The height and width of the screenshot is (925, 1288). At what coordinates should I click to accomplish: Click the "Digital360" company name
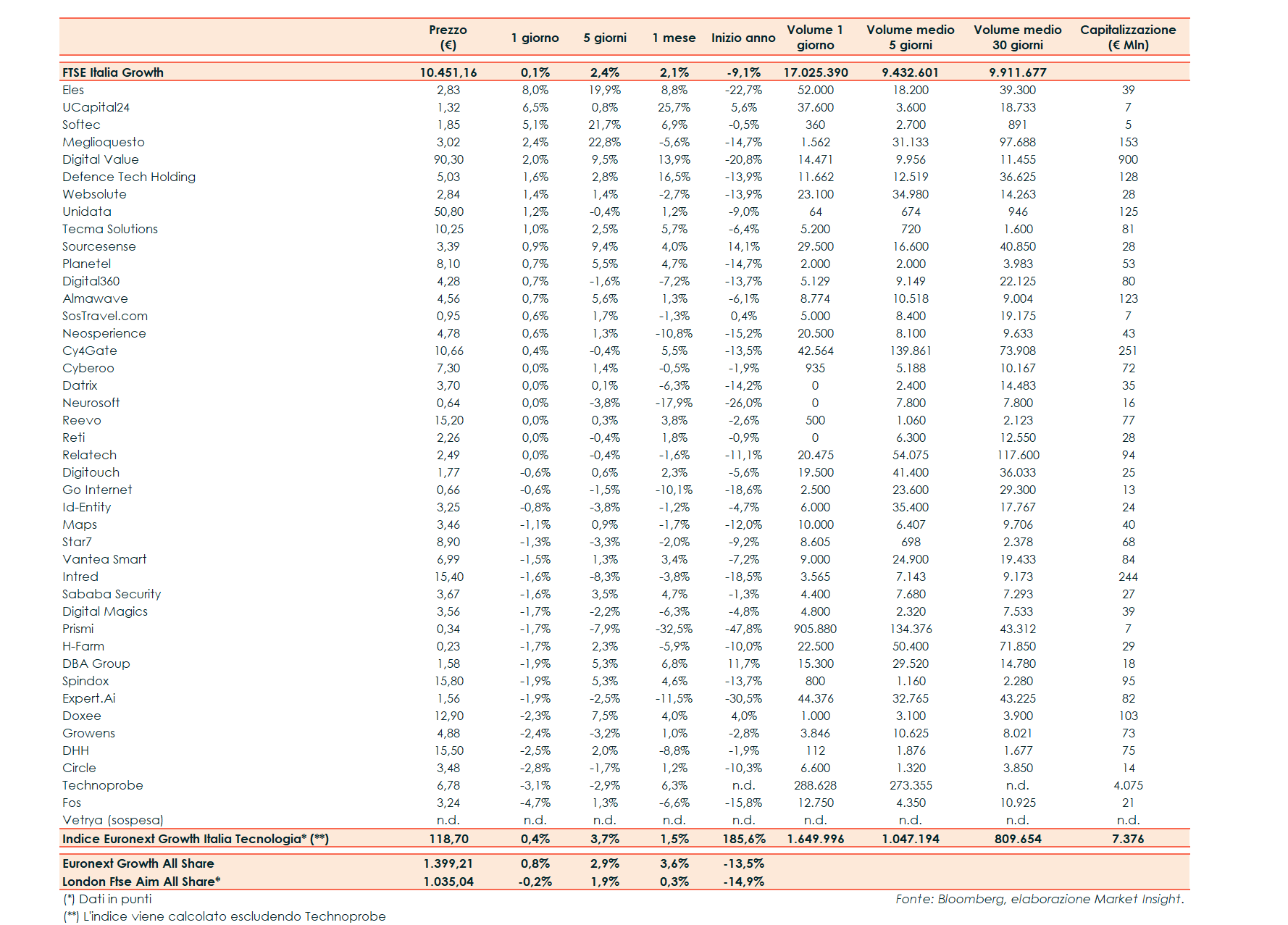[x=91, y=281]
